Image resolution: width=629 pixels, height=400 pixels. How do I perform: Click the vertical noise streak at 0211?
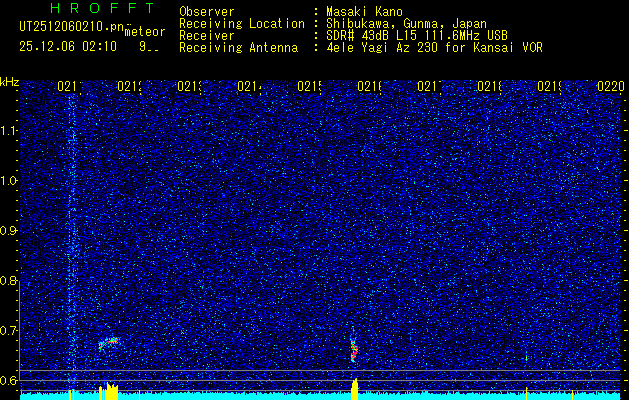tap(71, 241)
